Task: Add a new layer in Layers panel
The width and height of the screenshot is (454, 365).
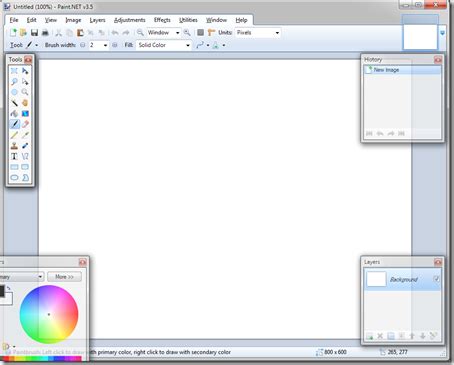Action: (x=369, y=336)
